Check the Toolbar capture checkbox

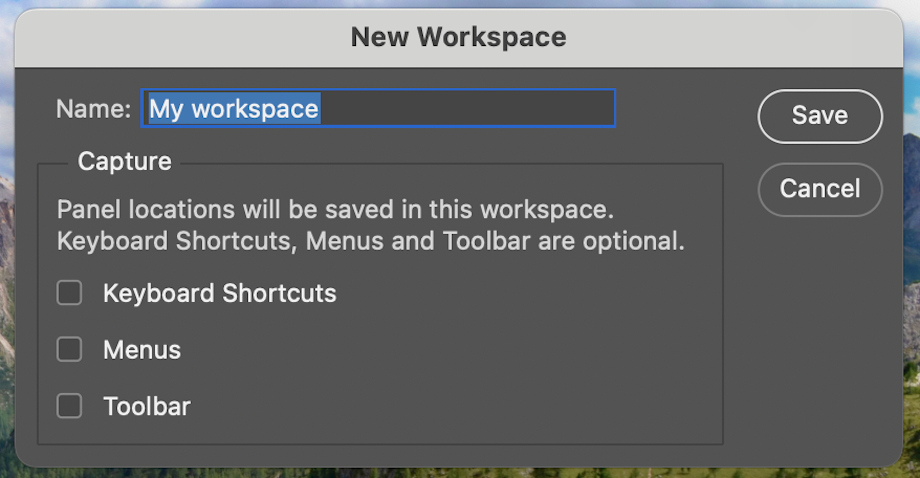point(69,406)
